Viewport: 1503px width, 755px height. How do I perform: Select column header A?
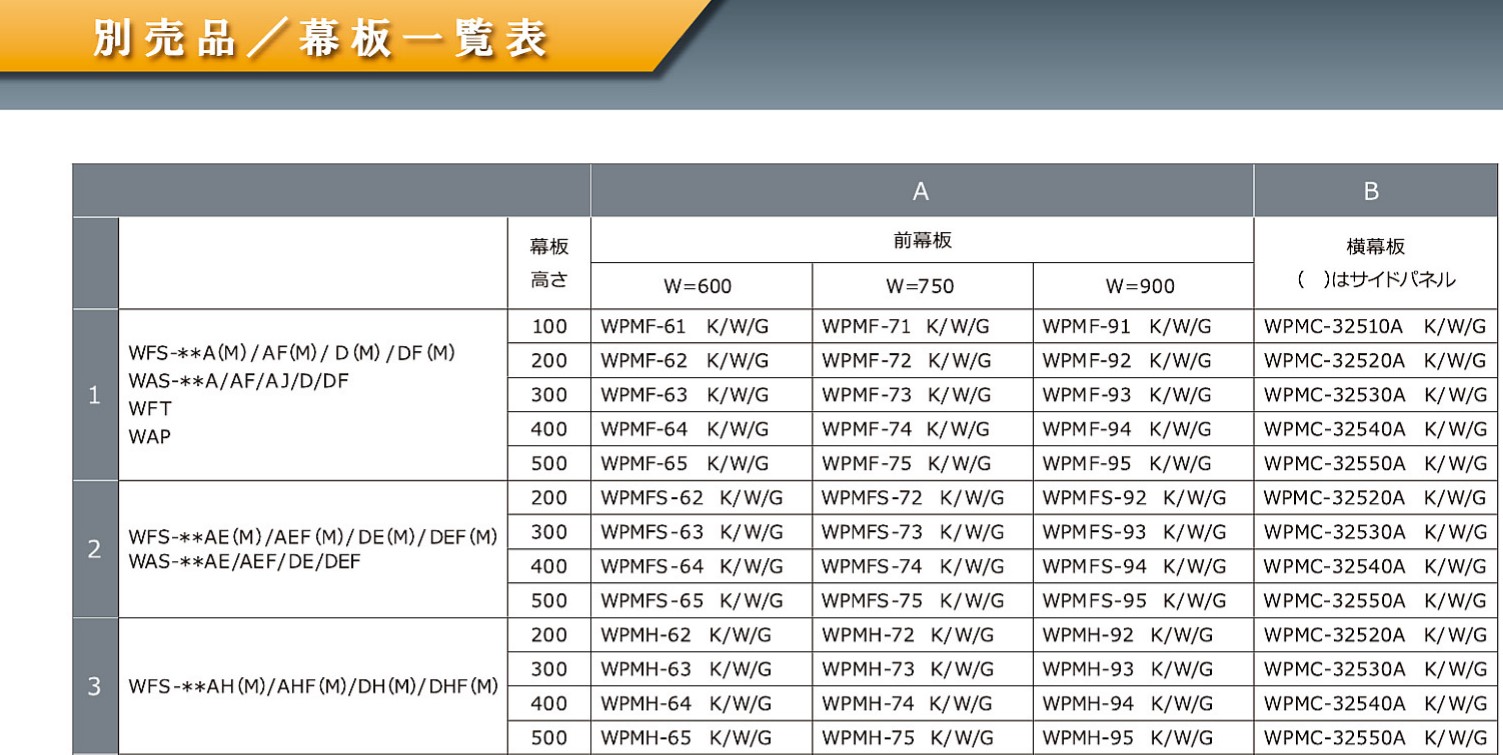[922, 191]
